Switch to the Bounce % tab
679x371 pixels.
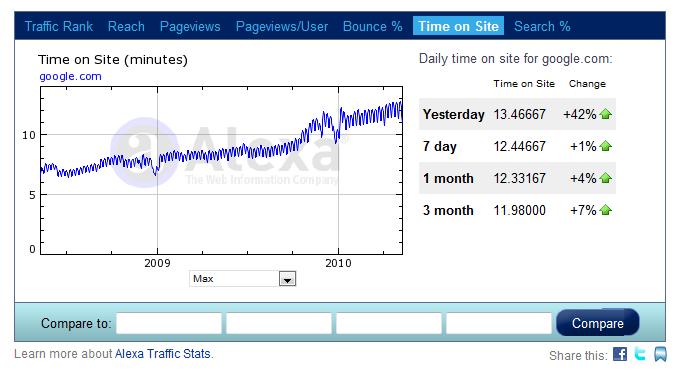(x=372, y=26)
